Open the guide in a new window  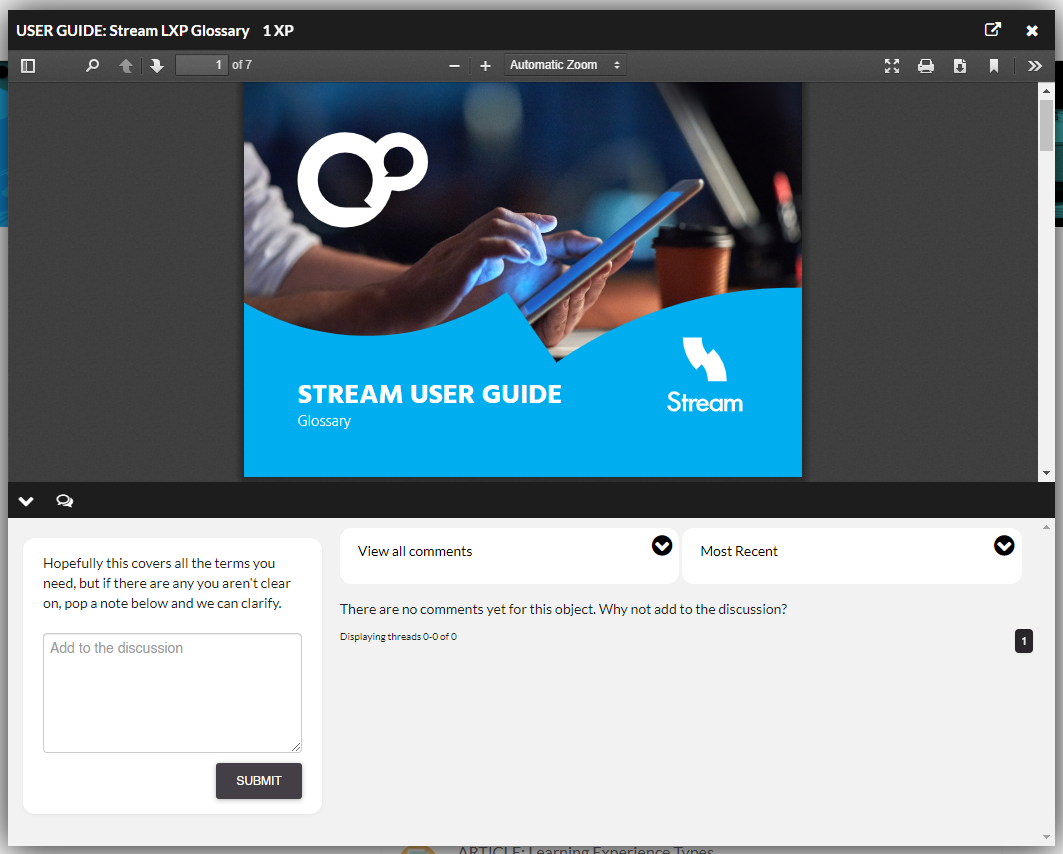point(993,30)
